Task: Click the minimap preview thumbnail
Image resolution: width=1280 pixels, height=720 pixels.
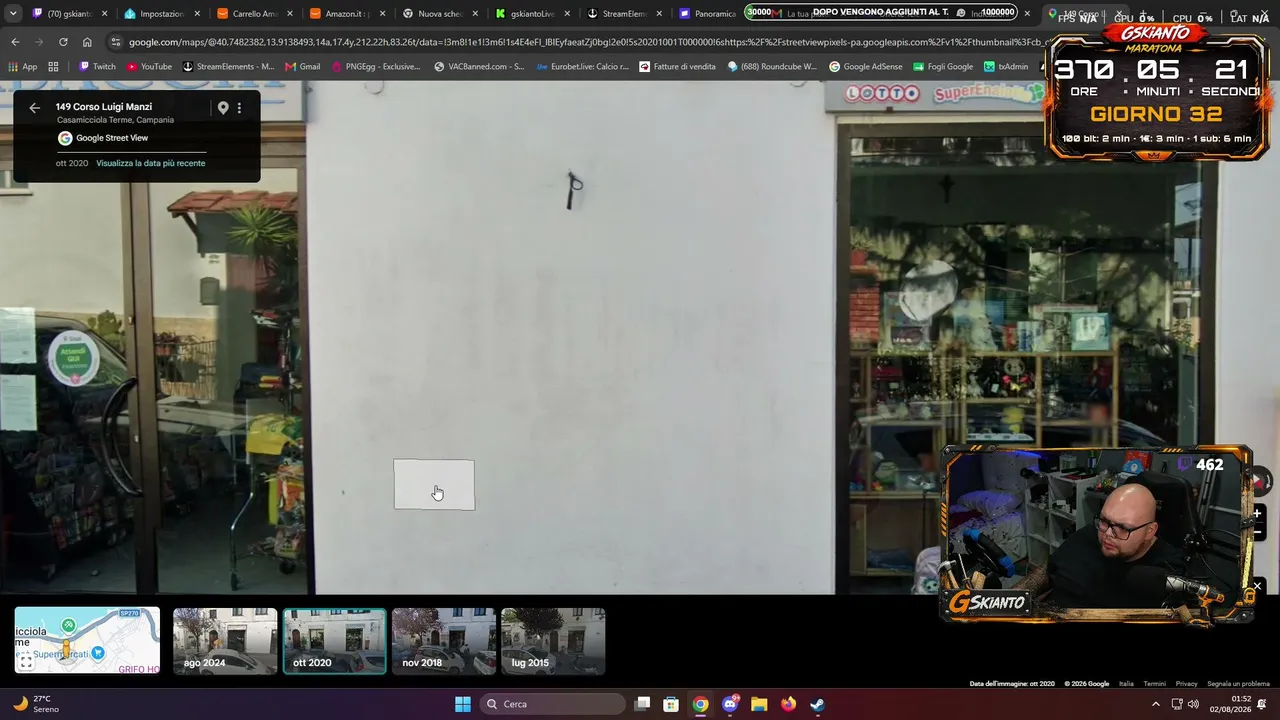Action: [87, 641]
